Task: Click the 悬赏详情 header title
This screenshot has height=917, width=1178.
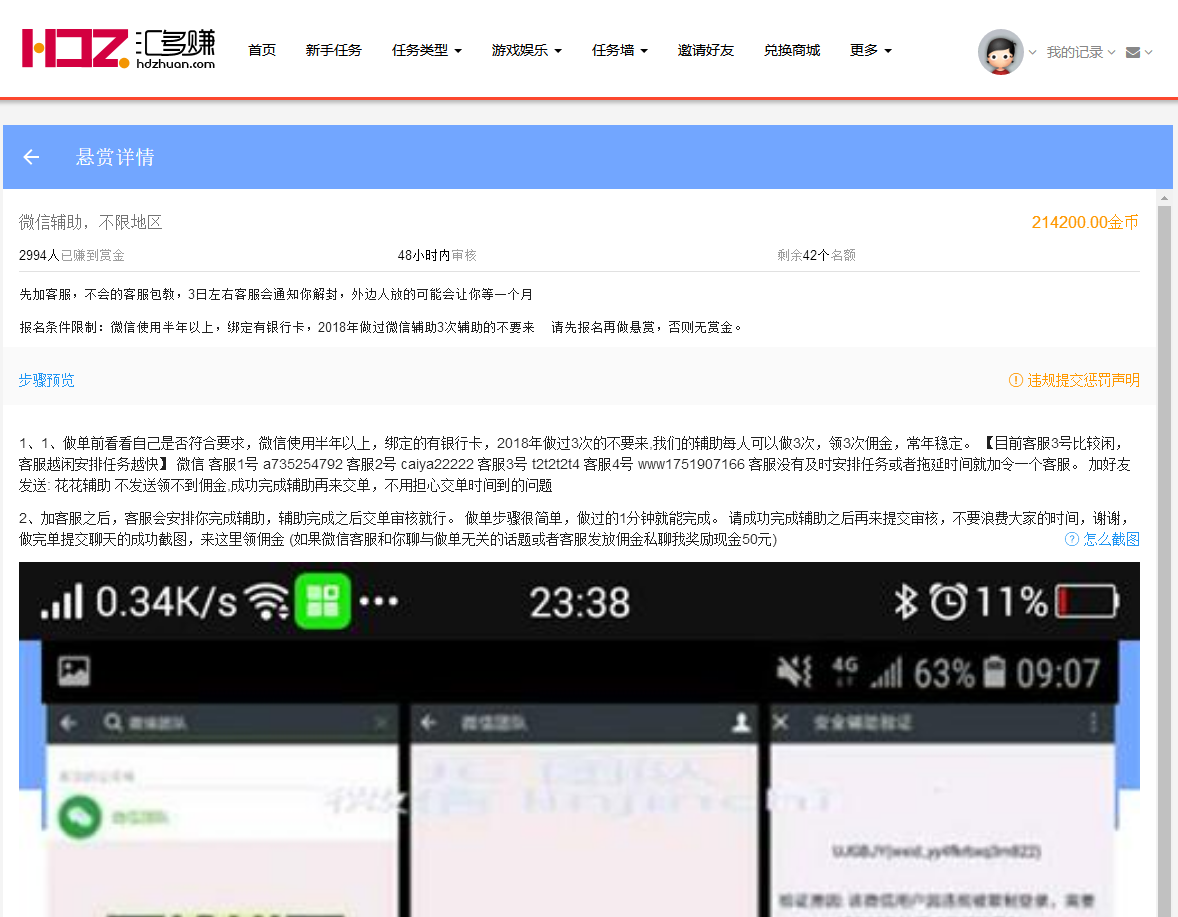Action: click(115, 156)
